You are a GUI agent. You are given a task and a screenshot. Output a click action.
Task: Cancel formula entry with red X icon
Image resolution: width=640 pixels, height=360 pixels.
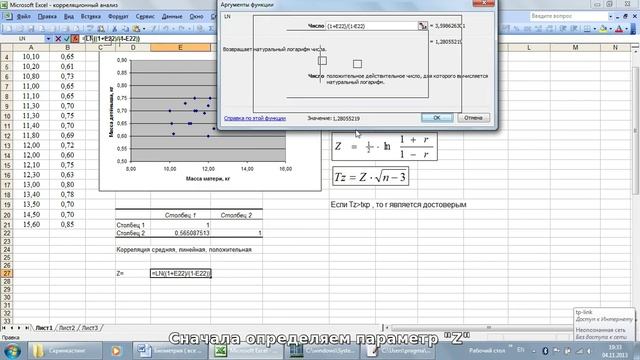click(x=58, y=39)
